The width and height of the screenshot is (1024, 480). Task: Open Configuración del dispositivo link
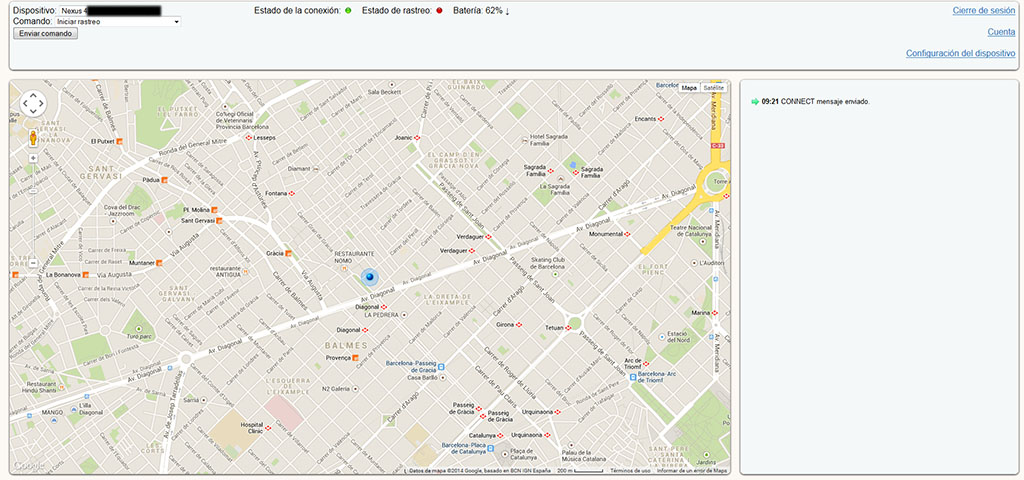[x=960, y=53]
